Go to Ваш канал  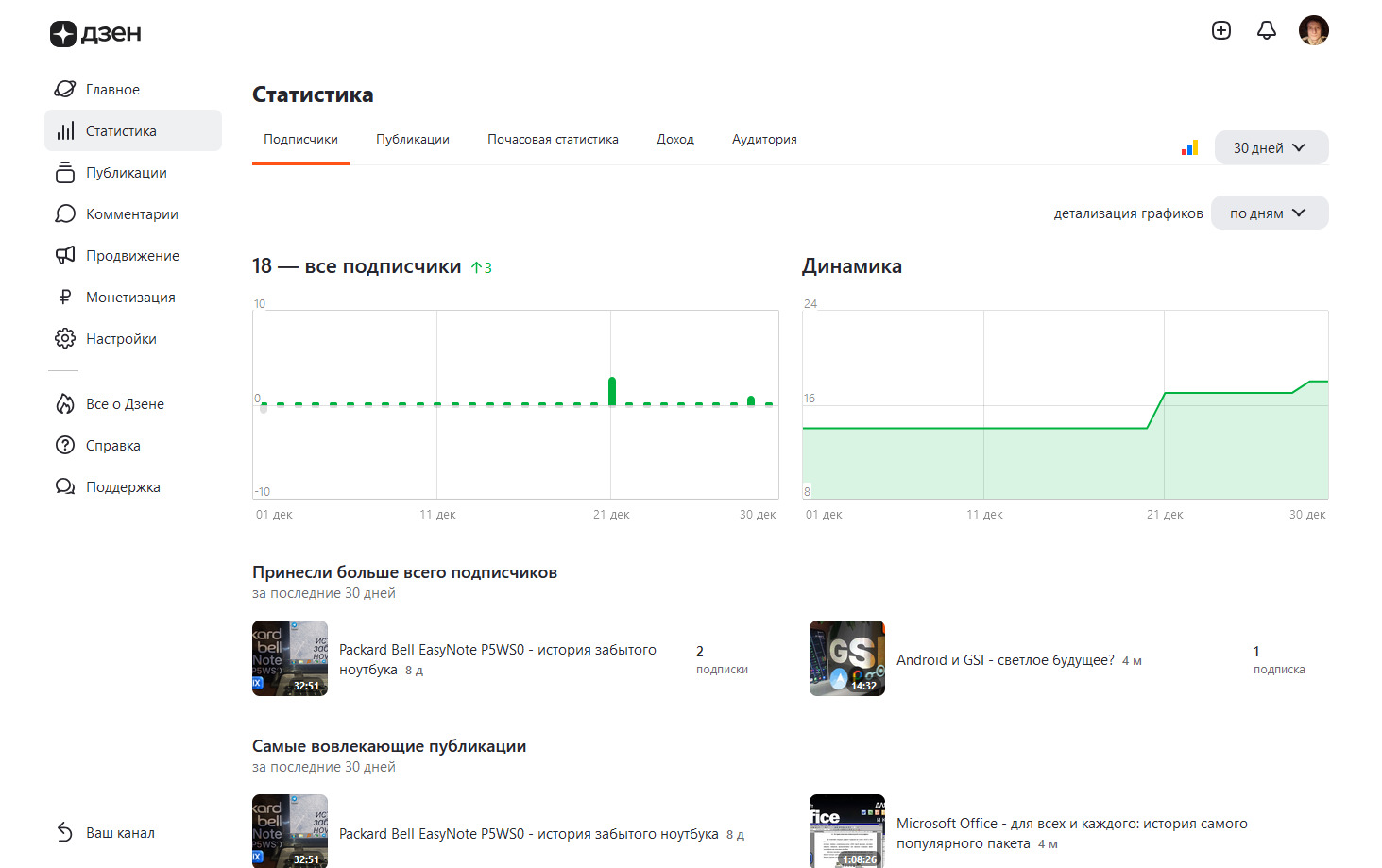tap(133, 832)
